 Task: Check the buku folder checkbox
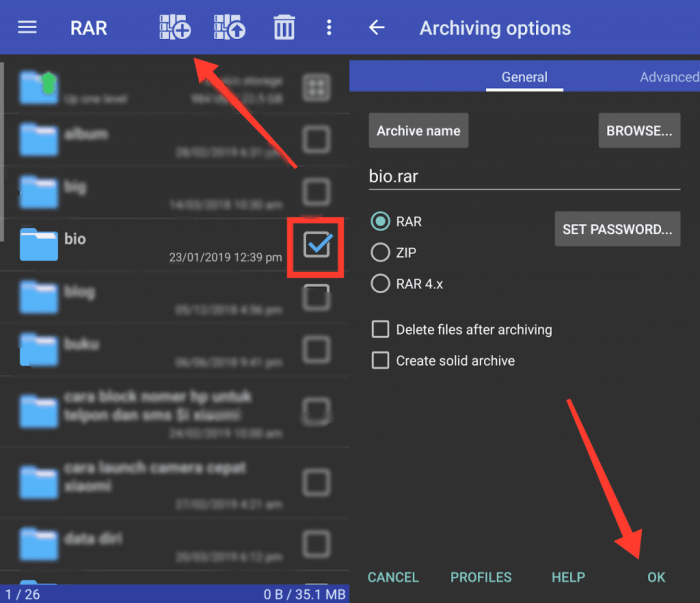(x=317, y=349)
